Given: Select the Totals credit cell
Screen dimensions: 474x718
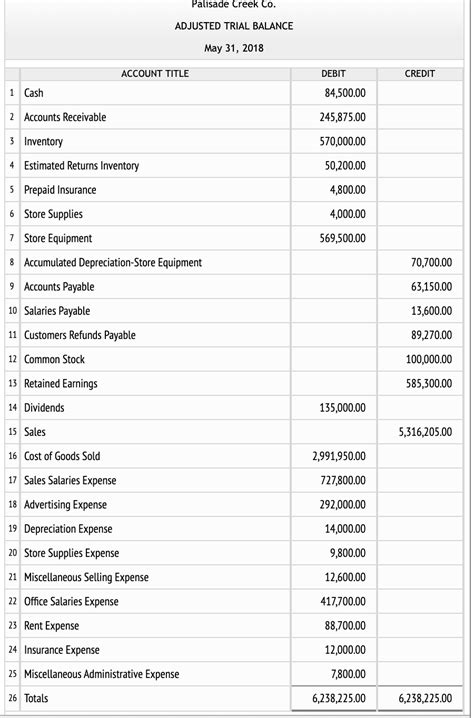Looking at the screenshot, I should [420, 698].
